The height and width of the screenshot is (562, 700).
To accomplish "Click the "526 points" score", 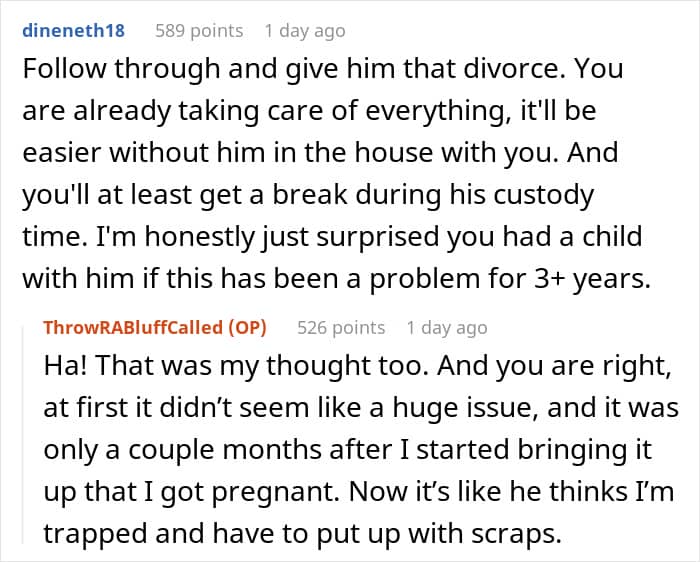I will tap(341, 327).
